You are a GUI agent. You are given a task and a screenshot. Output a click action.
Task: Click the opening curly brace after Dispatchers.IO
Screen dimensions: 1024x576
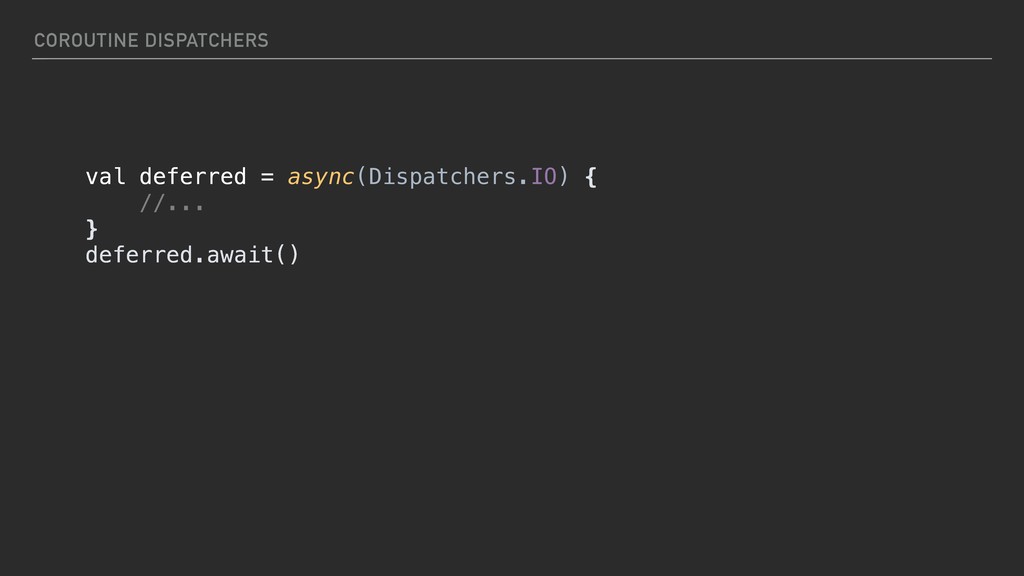[x=591, y=177]
